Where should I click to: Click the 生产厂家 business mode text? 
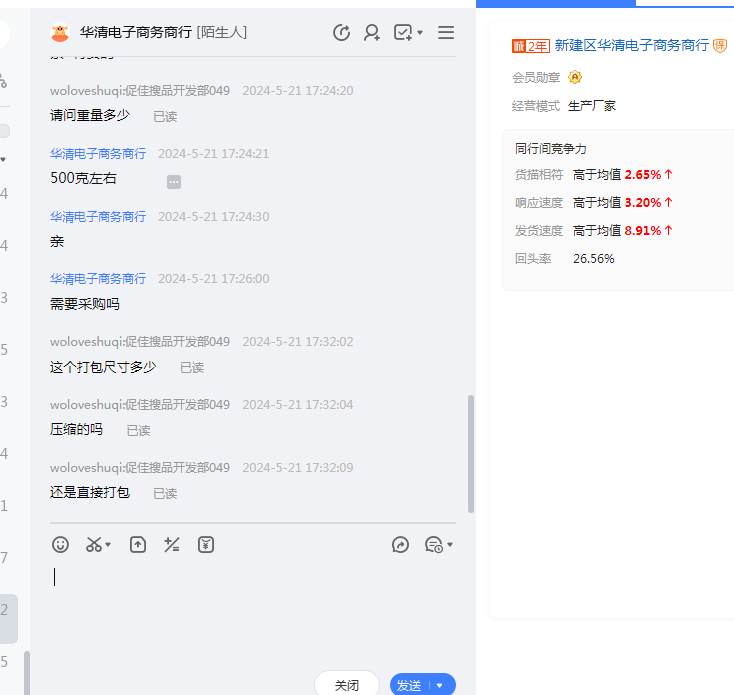(x=592, y=106)
